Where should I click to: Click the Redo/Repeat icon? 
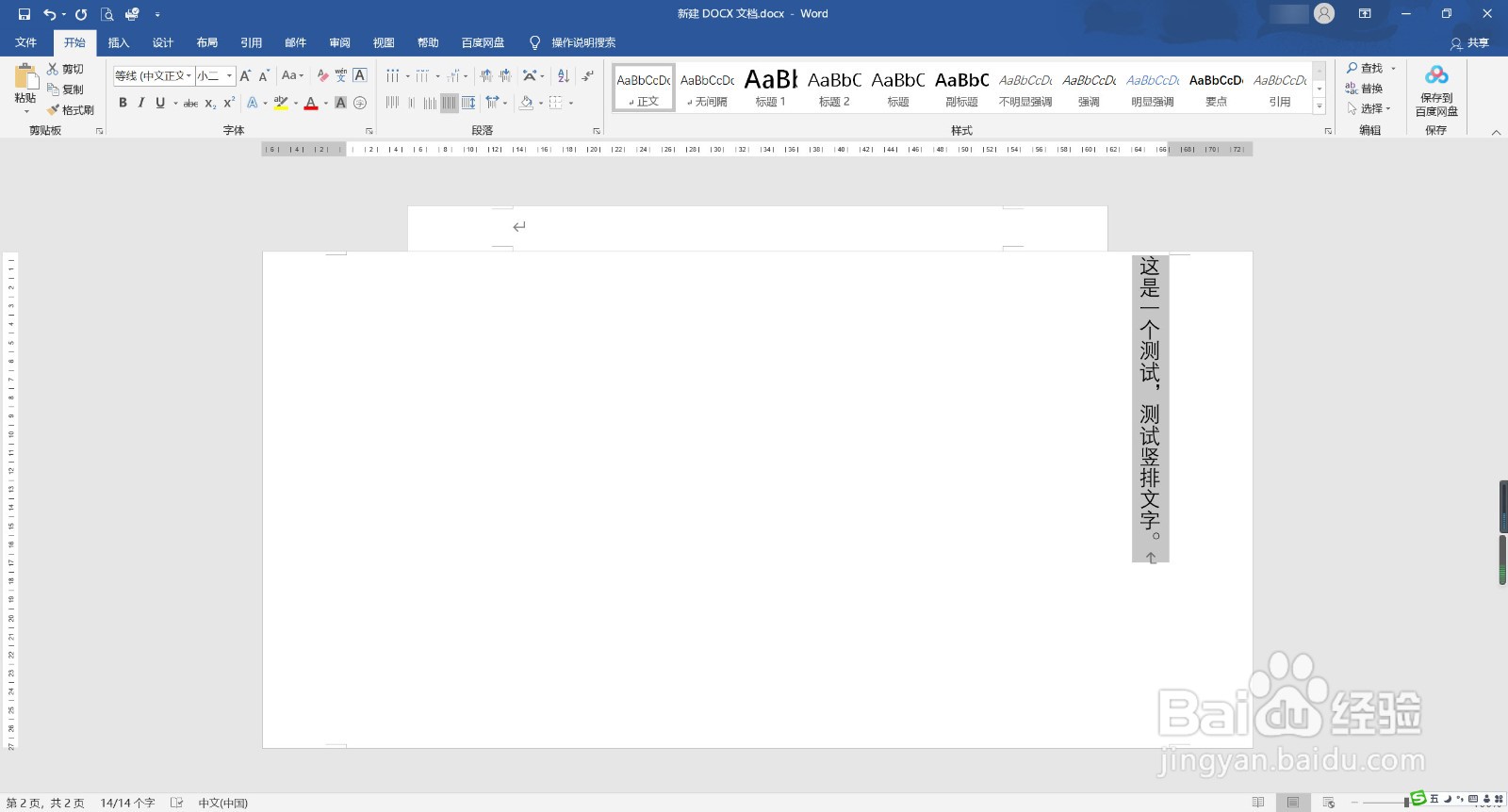pos(81,14)
